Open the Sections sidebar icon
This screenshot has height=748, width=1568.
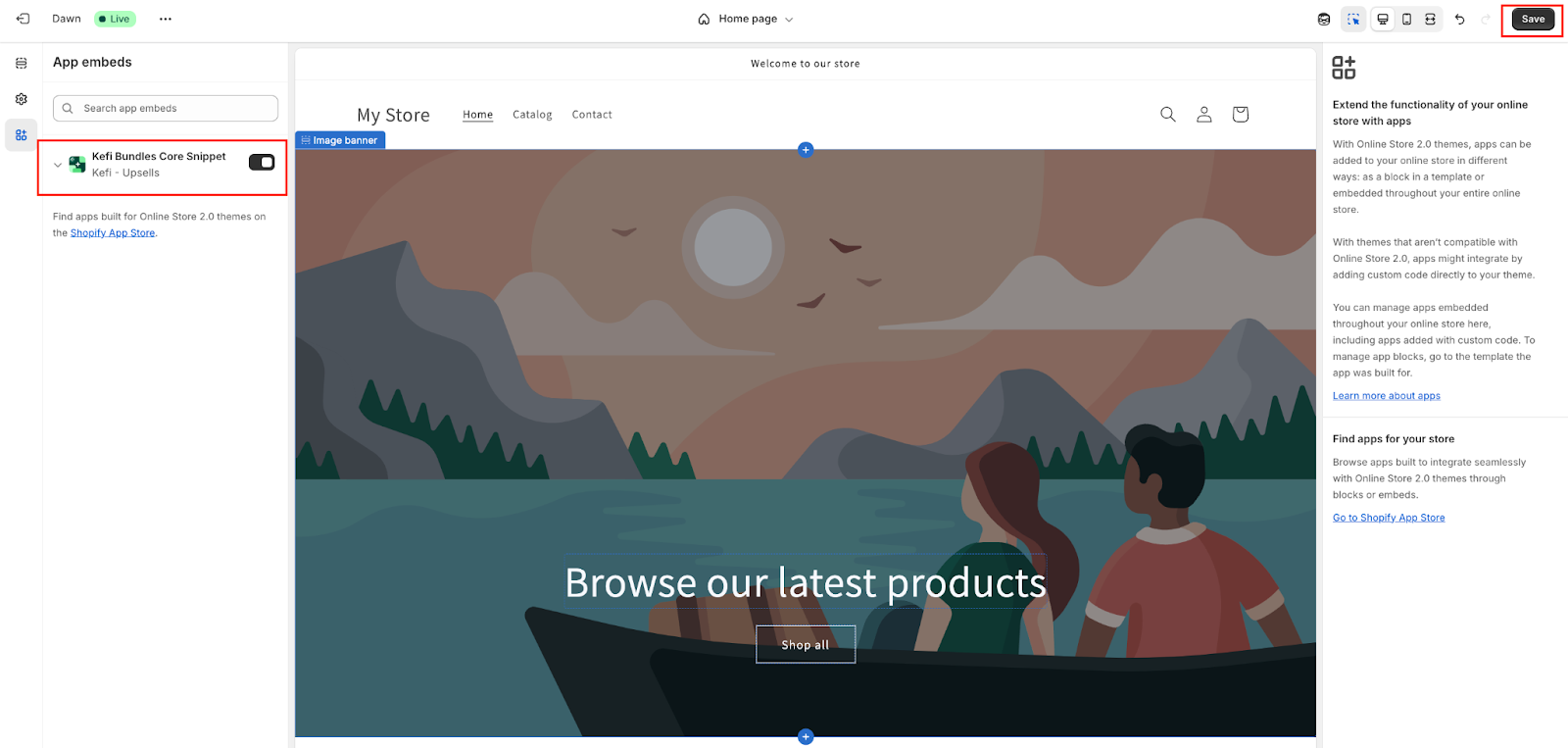coord(22,63)
